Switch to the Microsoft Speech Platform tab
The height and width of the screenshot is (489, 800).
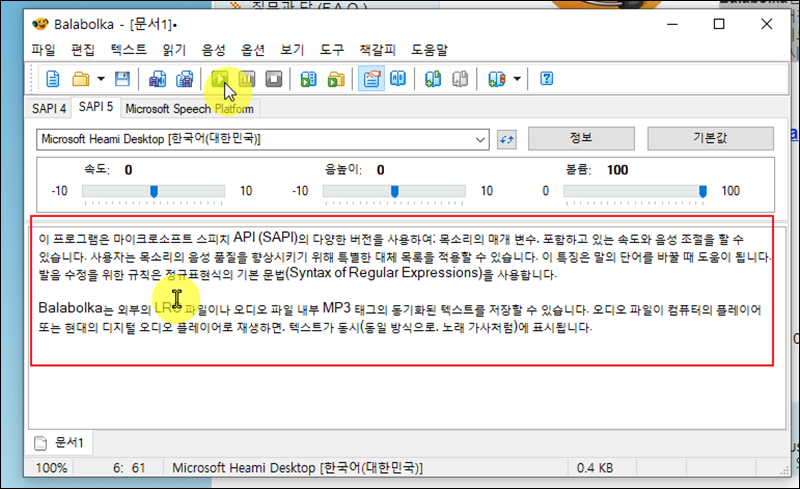(x=189, y=109)
